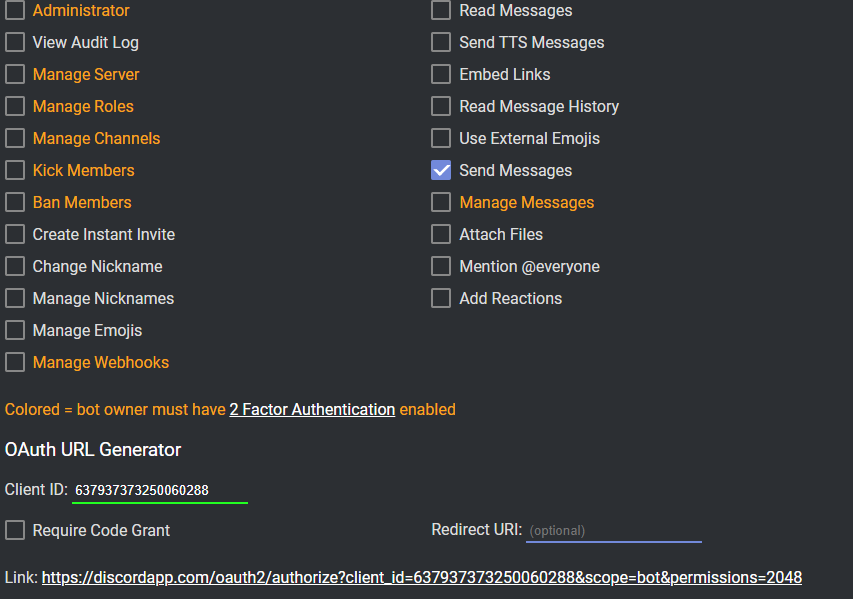853x599 pixels.
Task: Enable the Ban Members permission
Action: coord(15,203)
